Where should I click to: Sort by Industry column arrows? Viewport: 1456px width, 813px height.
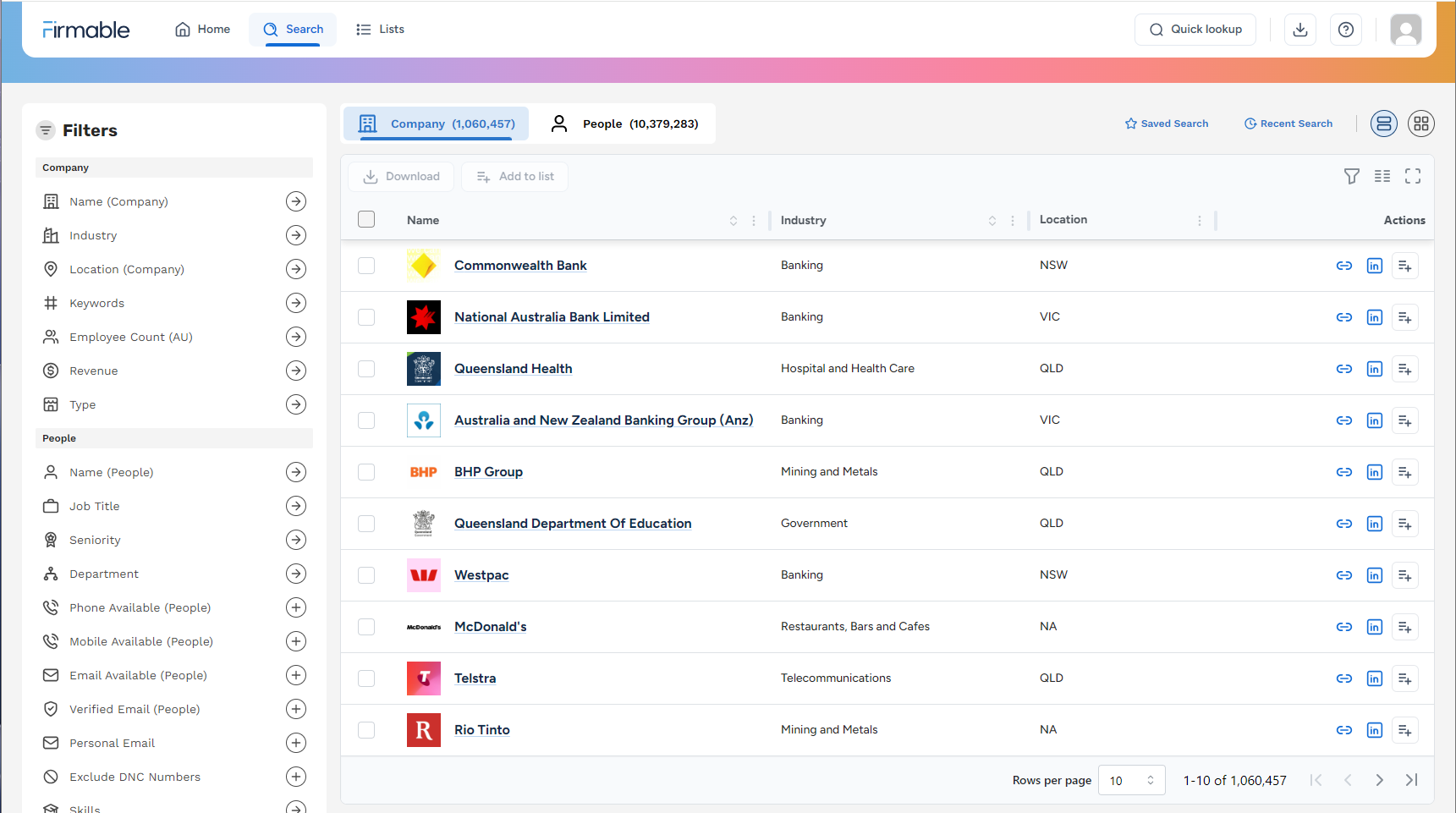(992, 221)
